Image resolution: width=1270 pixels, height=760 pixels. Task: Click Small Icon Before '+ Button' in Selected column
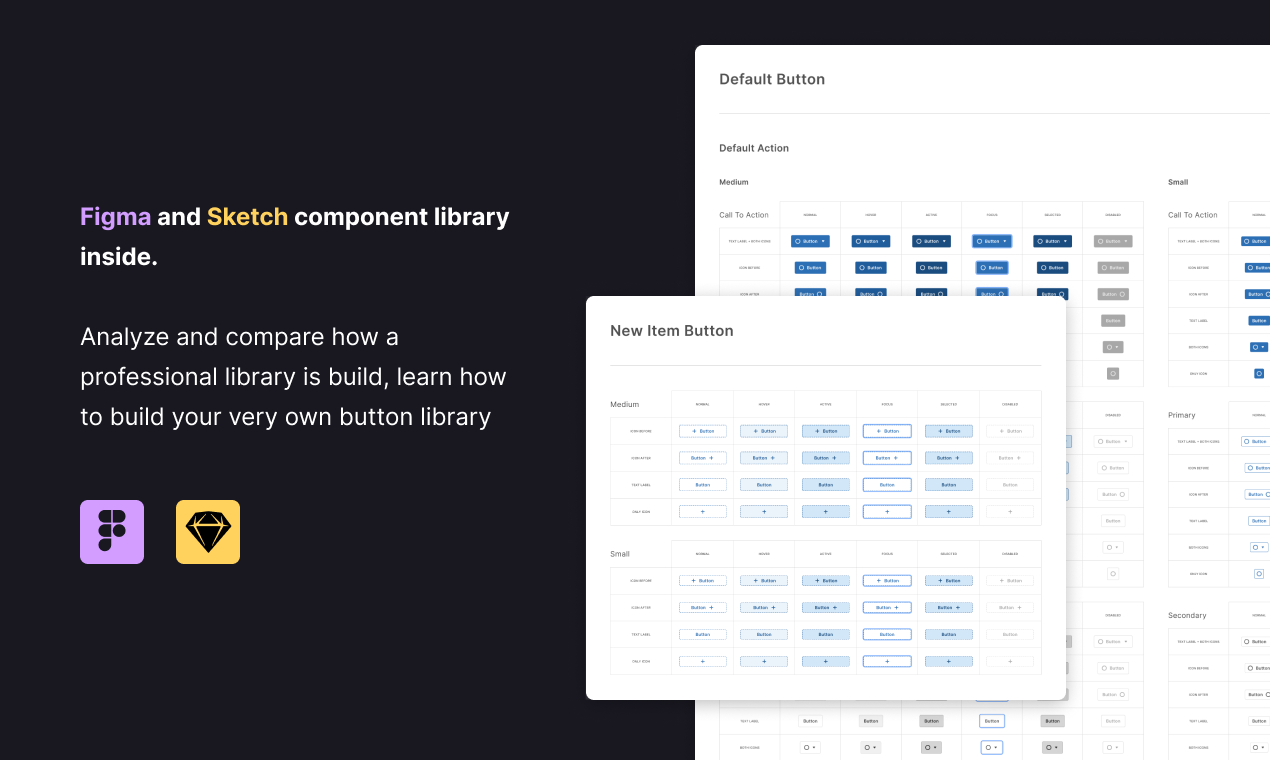coord(949,580)
